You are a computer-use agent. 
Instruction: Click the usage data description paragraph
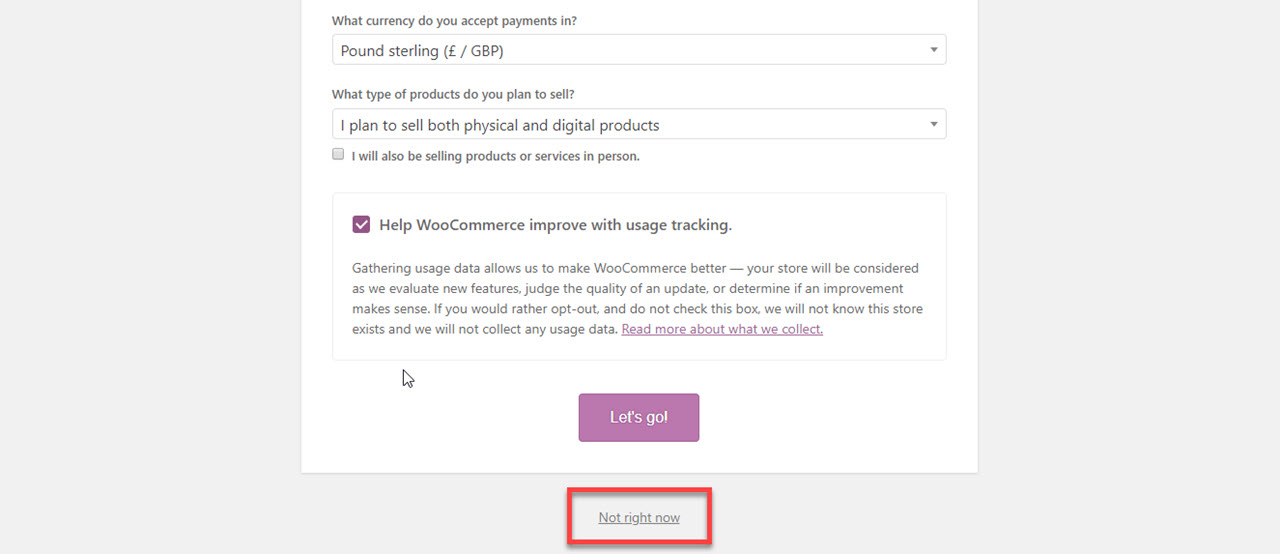tap(638, 298)
